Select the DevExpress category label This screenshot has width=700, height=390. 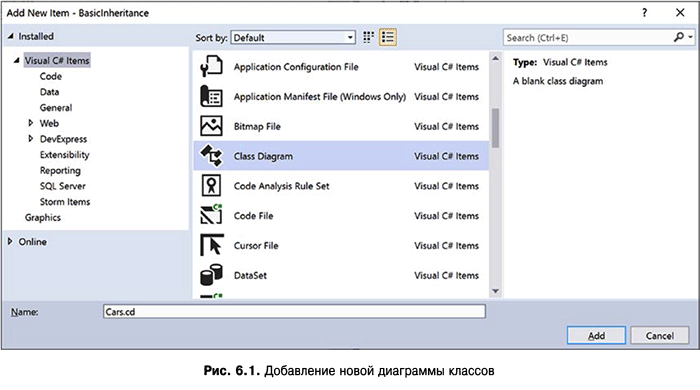pyautogui.click(x=63, y=139)
